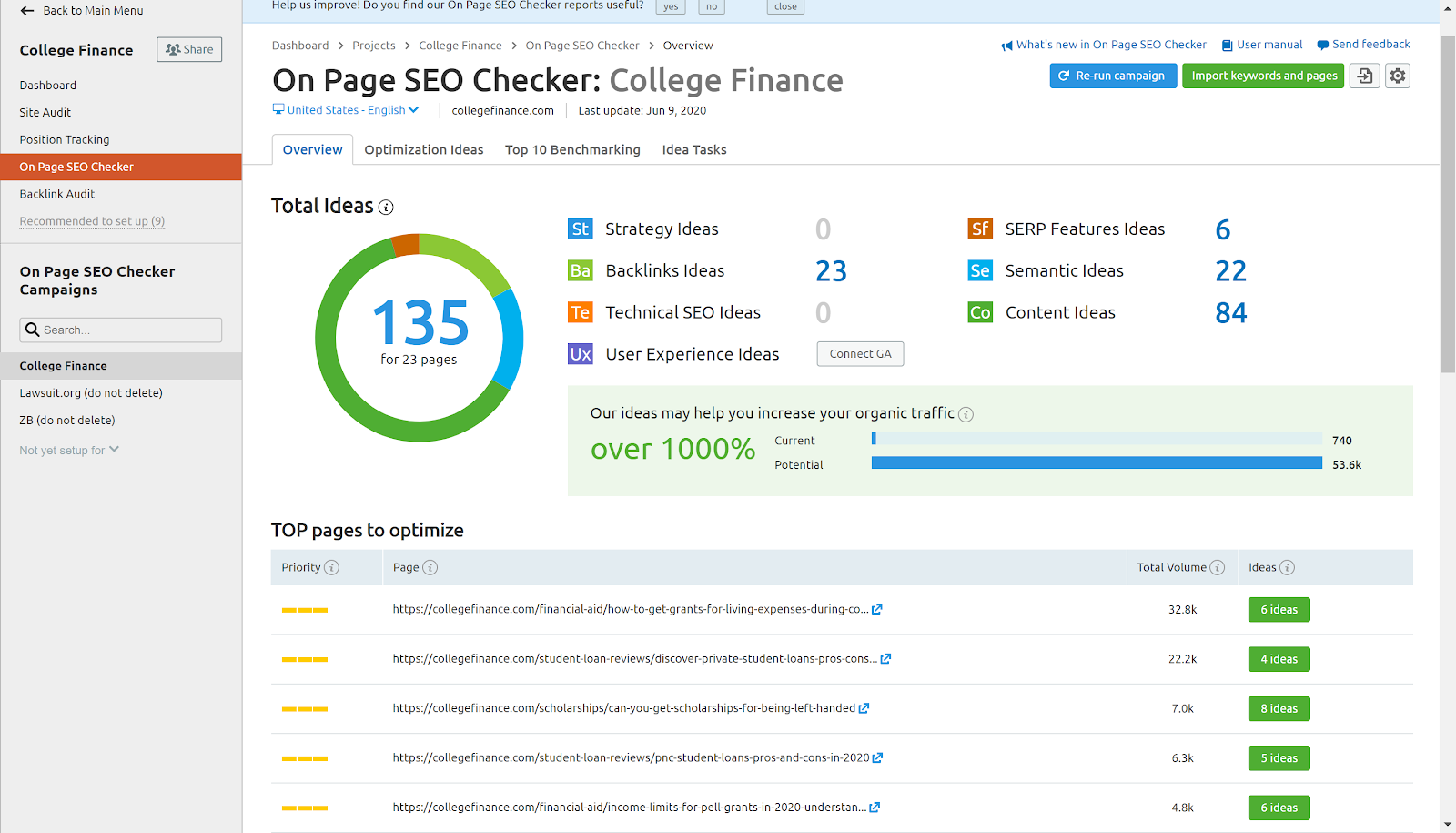Screen dimensions: 1456x833
Task: Click the Current traffic progress bar
Action: (1097, 439)
